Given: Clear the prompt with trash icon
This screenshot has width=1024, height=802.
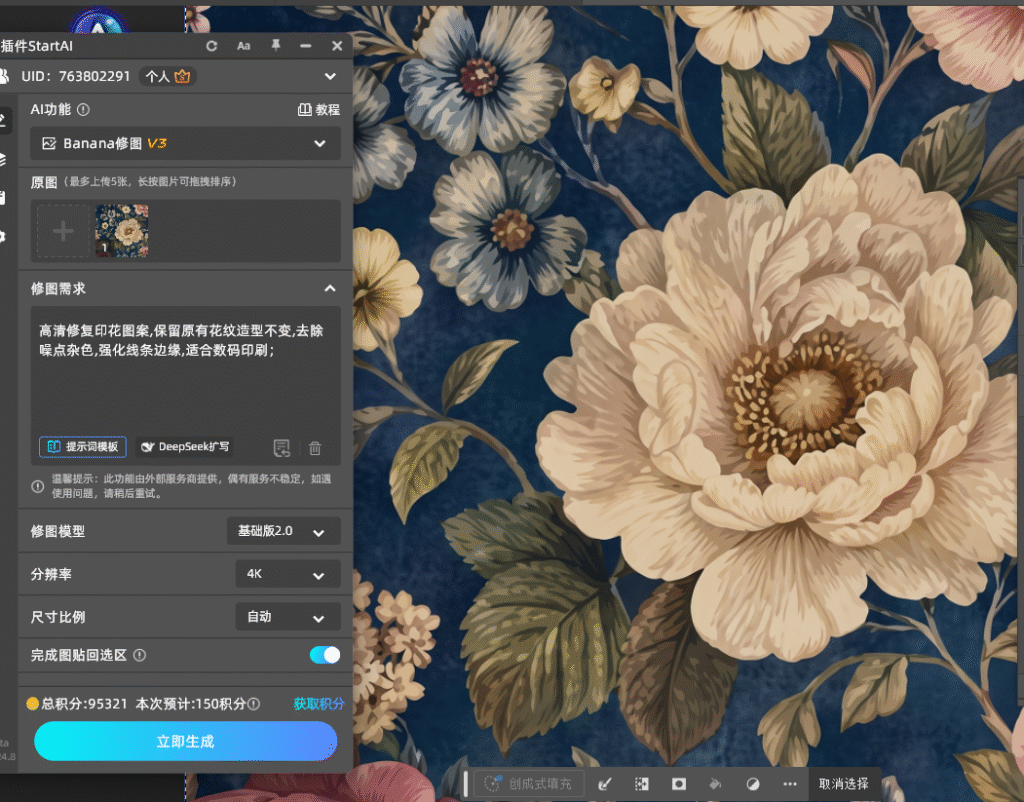Looking at the screenshot, I should [x=315, y=448].
